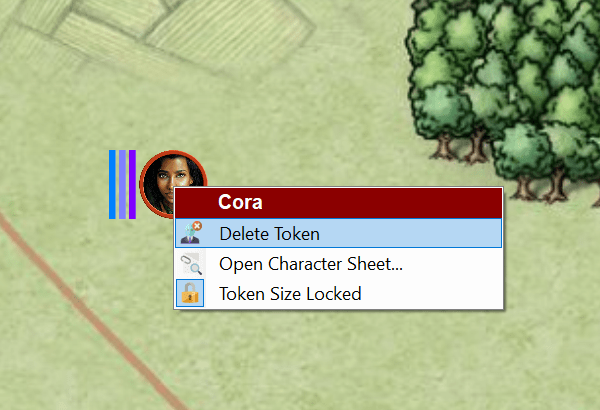
Task: Click the purple token status bar
Action: pos(132,185)
